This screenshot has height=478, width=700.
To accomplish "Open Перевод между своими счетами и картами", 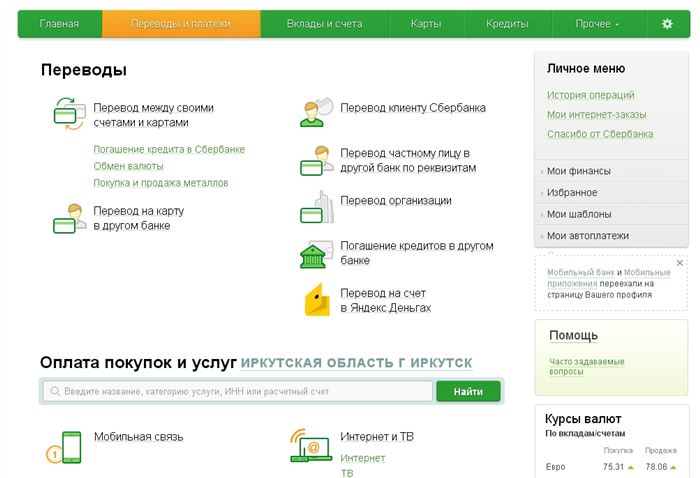I will (154, 115).
